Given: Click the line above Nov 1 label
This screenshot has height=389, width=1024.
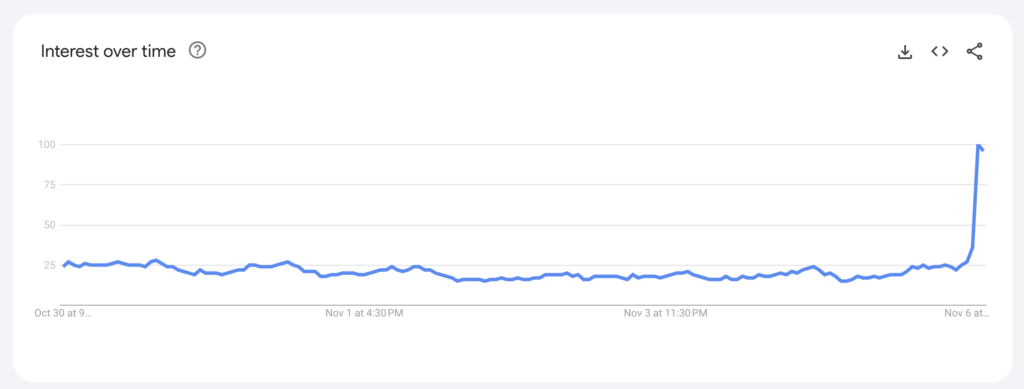Looking at the screenshot, I should [364, 272].
